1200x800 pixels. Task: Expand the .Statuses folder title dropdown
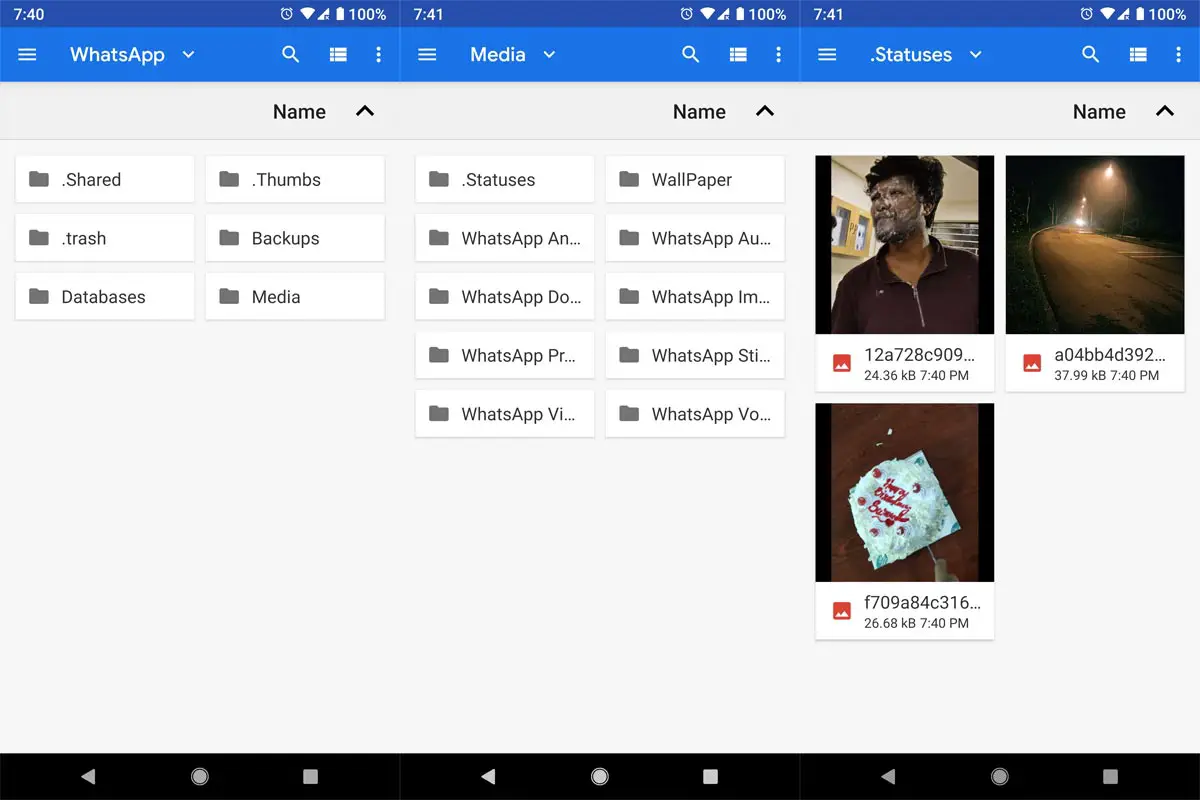coord(976,55)
